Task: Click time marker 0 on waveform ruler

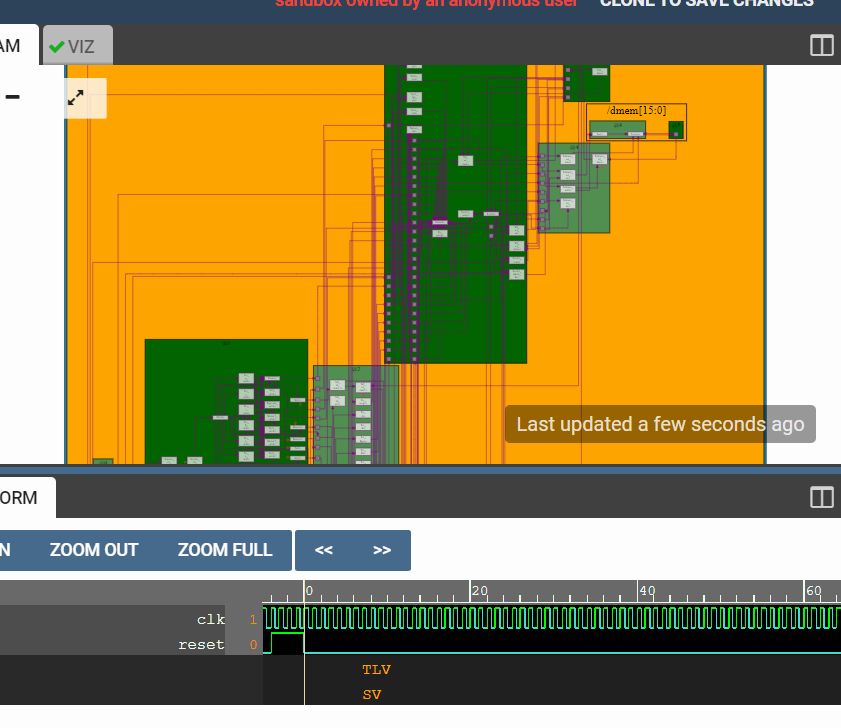Action: [309, 591]
